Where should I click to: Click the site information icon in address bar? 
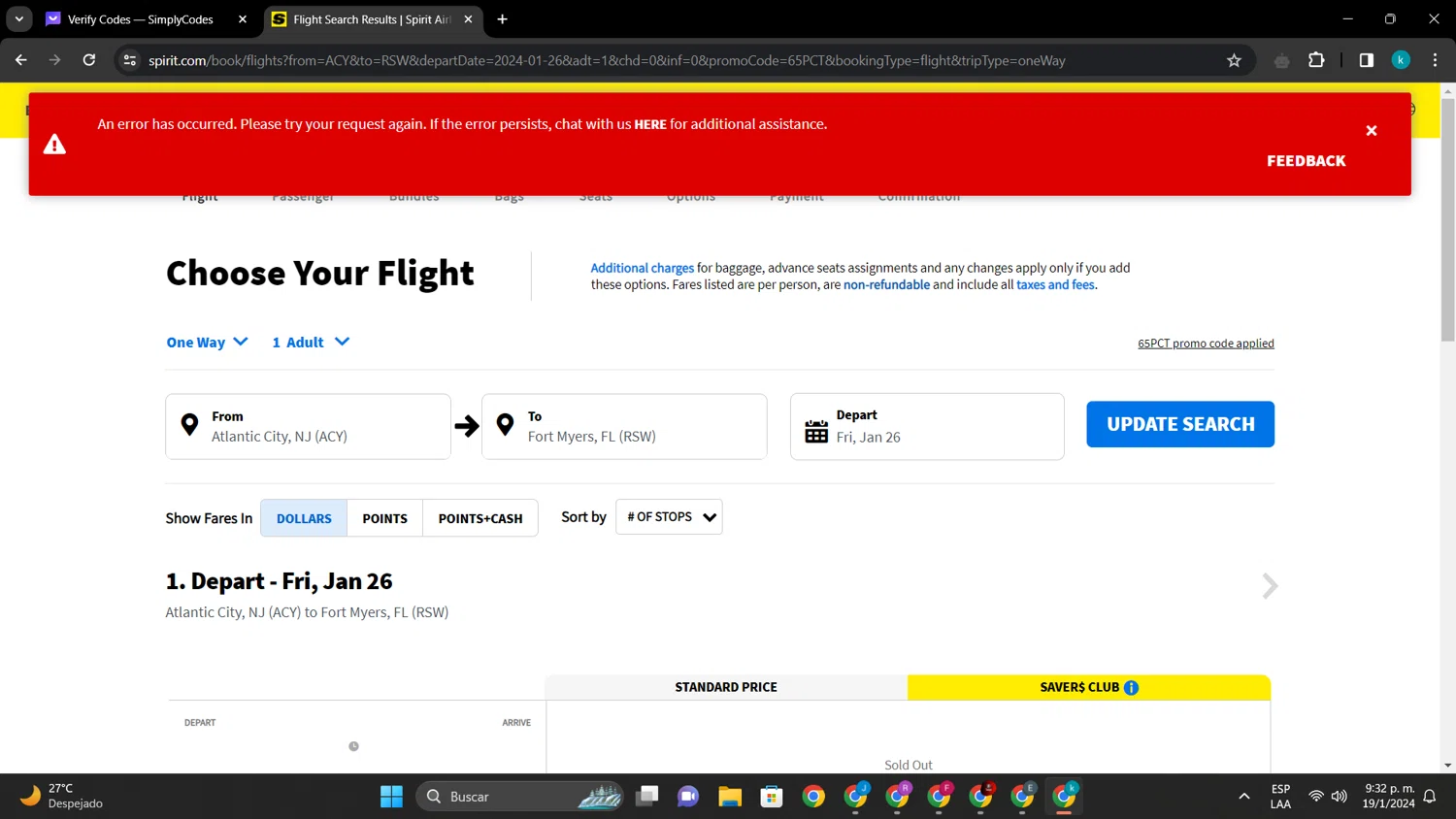coord(130,60)
